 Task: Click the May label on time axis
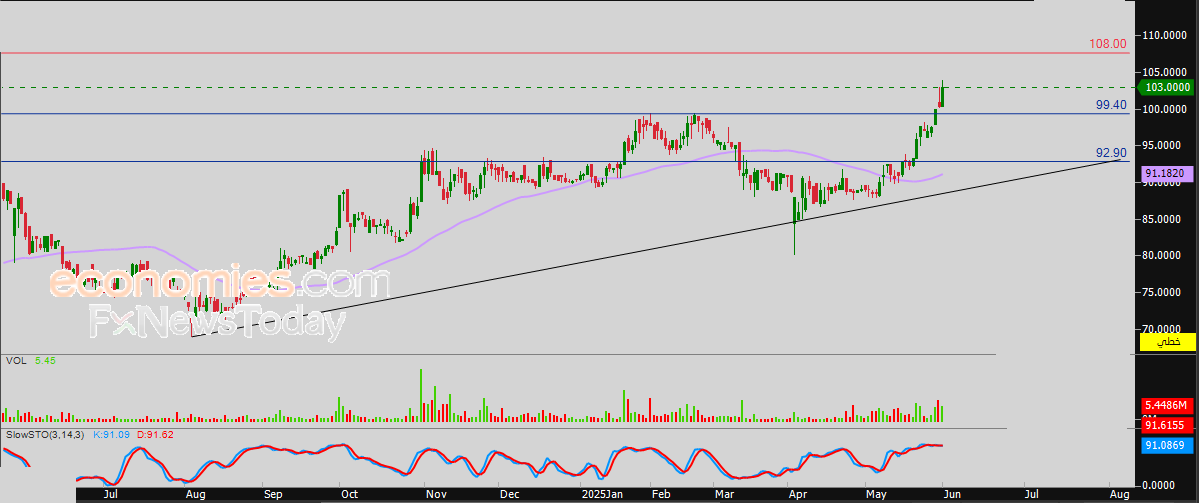coord(876,495)
